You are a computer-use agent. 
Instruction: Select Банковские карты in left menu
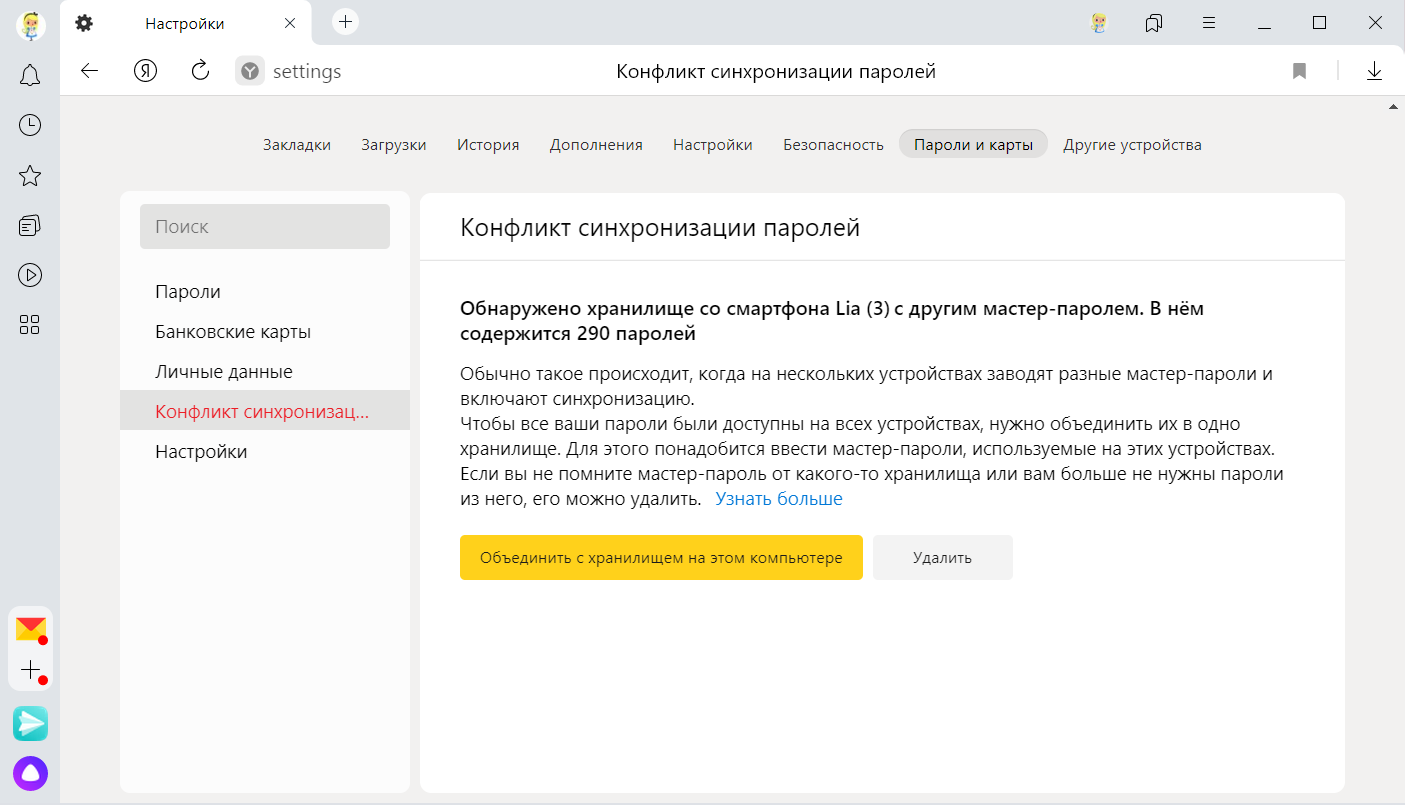[233, 332]
